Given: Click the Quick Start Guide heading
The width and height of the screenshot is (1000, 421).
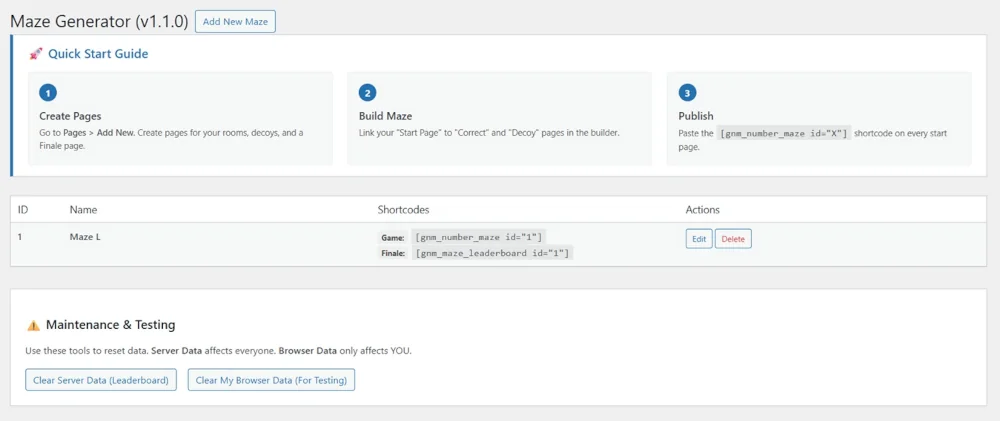Looking at the screenshot, I should coord(98,54).
